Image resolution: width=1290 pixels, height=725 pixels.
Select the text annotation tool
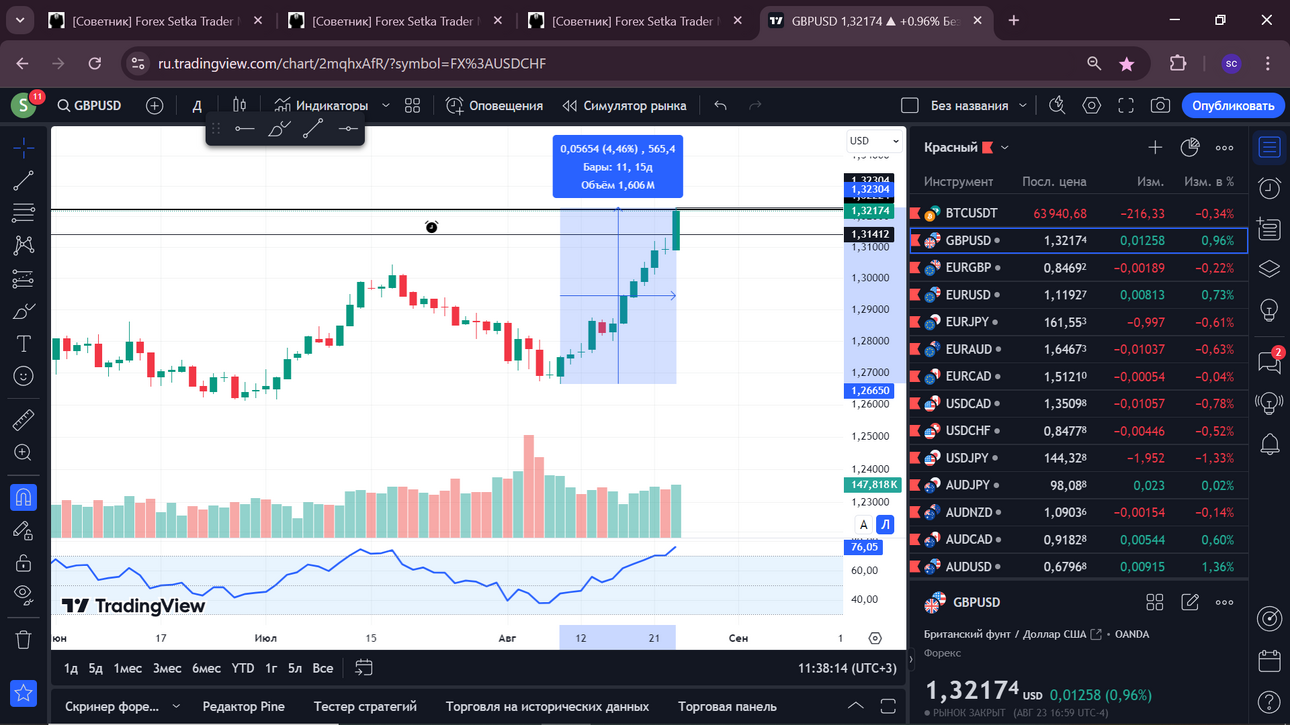24,343
